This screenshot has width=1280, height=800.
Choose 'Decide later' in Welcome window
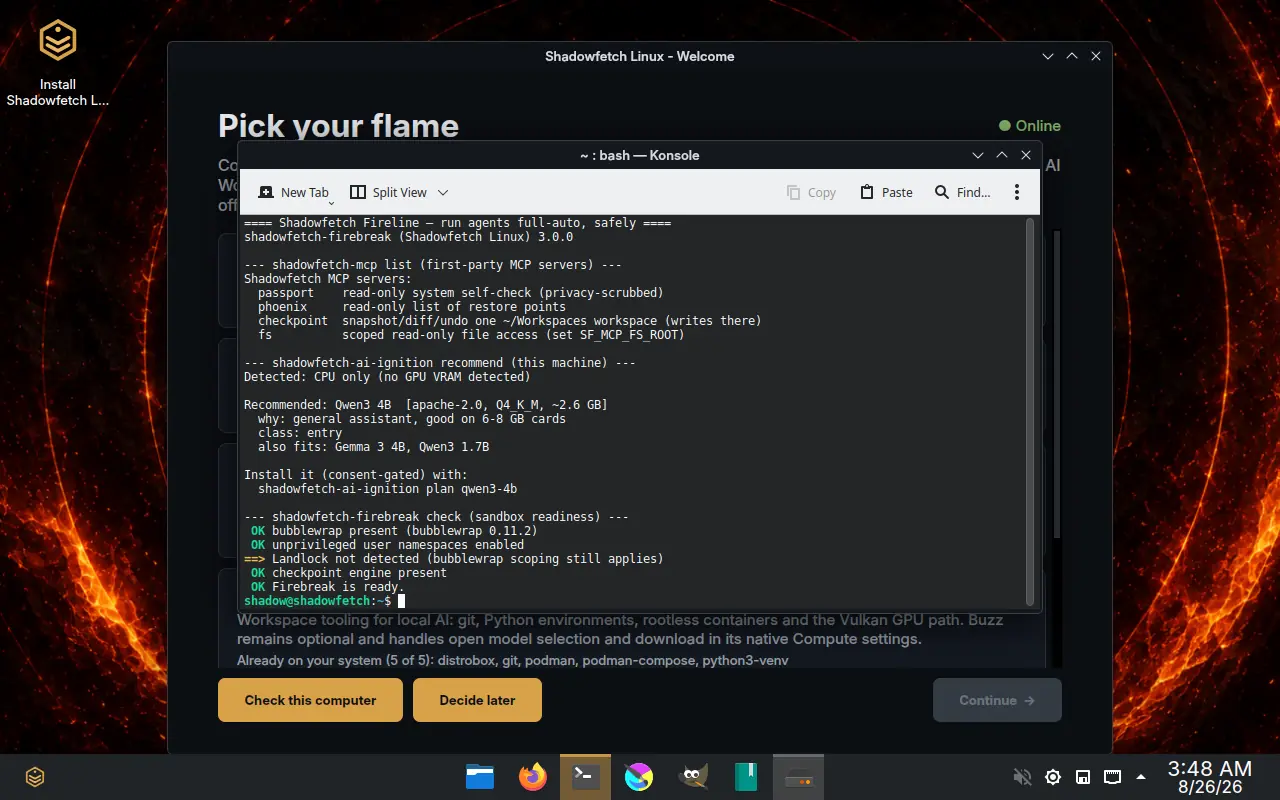(477, 700)
